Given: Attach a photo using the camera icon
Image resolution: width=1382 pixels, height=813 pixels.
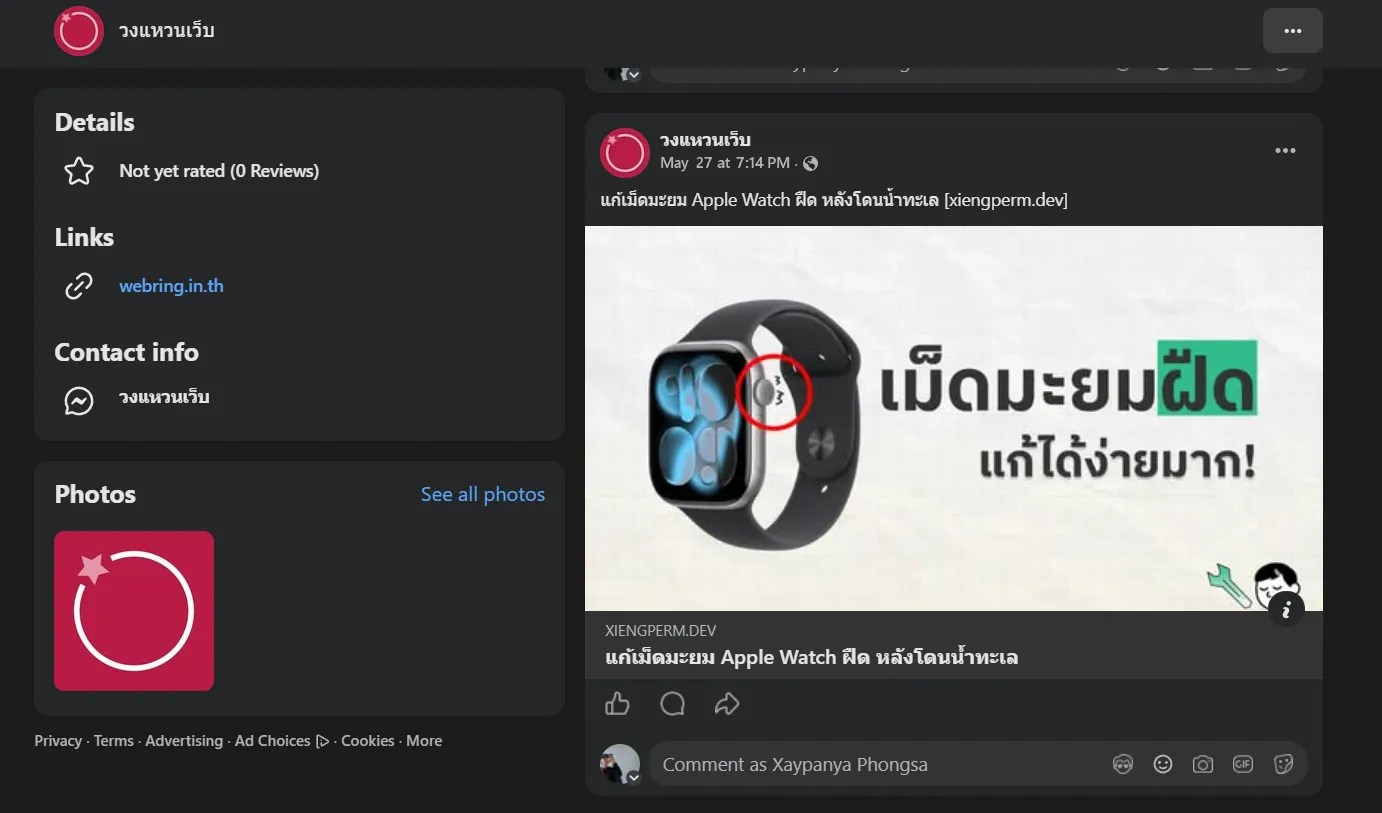Looking at the screenshot, I should [1203, 765].
